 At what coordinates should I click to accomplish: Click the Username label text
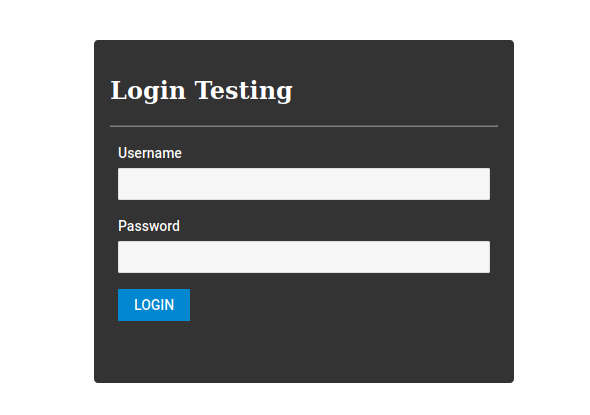point(150,153)
